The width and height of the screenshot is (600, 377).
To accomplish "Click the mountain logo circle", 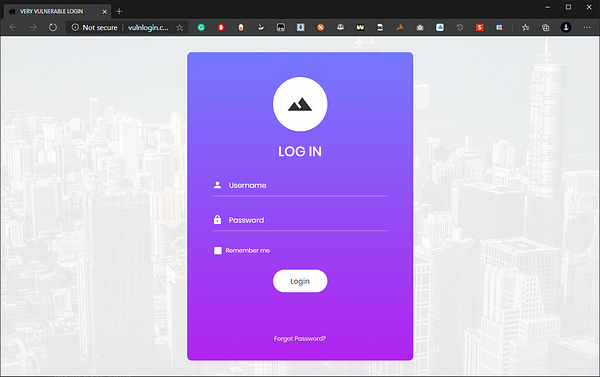I will [300, 104].
